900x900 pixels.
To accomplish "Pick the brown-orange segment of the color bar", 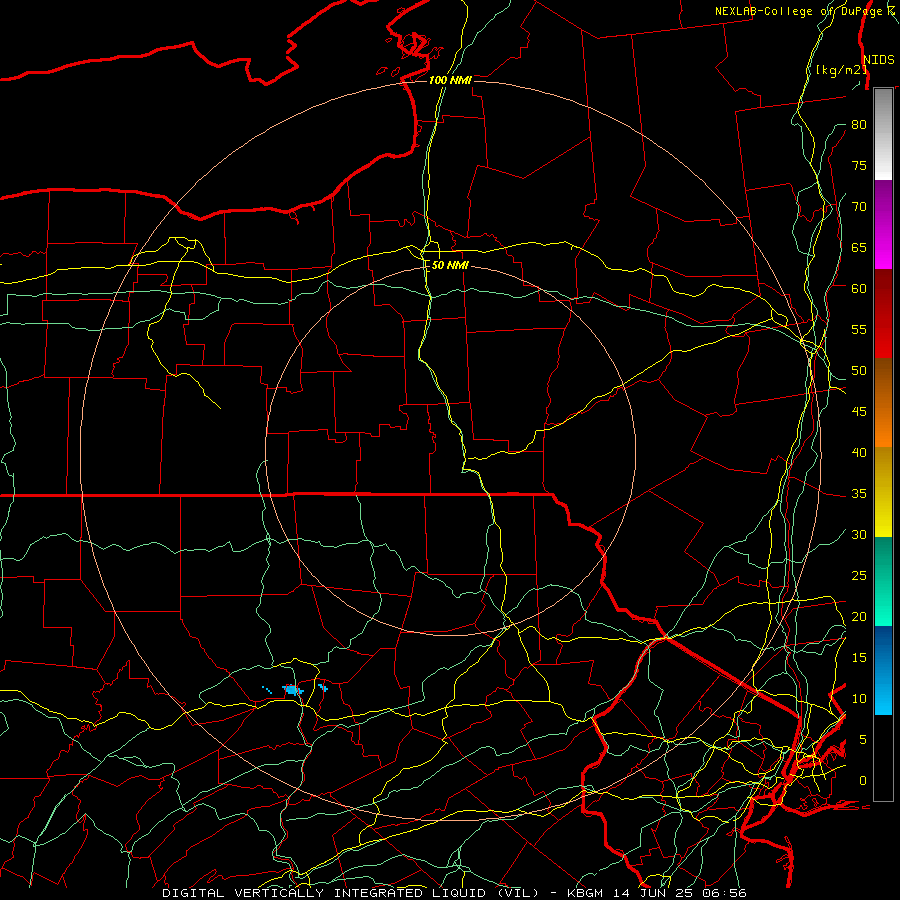I will point(883,403).
